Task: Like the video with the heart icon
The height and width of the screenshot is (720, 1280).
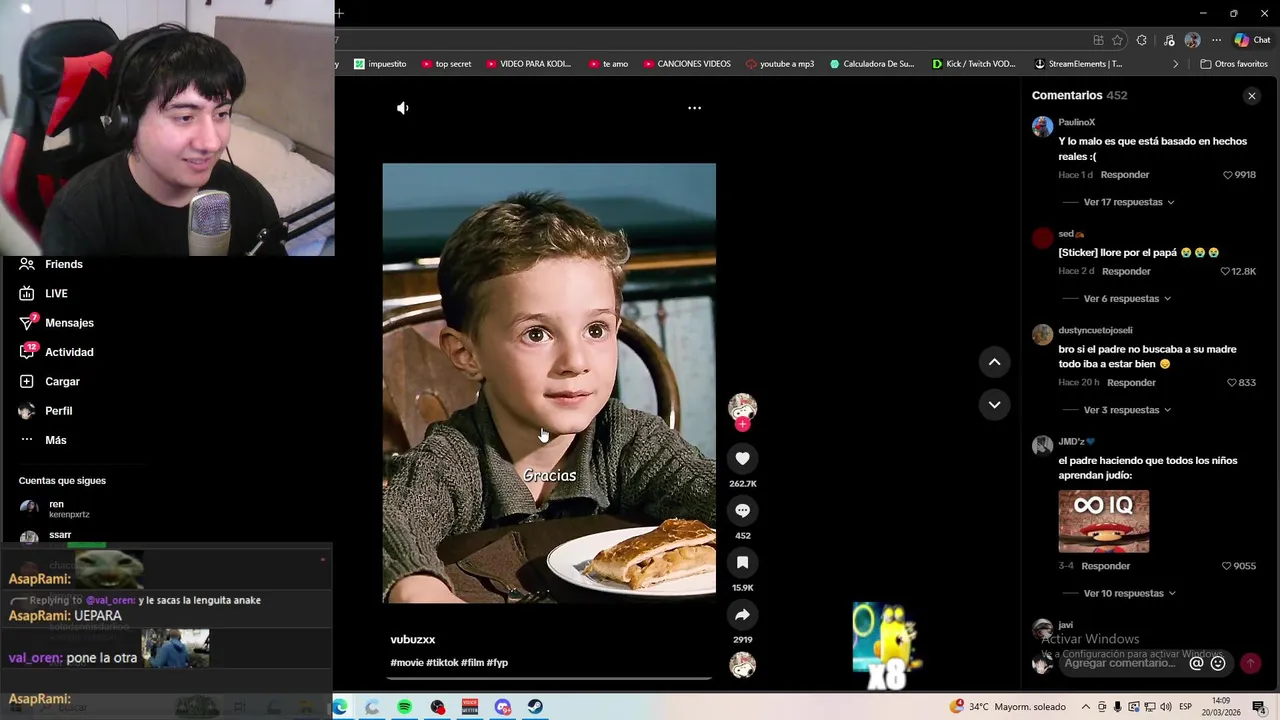Action: [742, 459]
